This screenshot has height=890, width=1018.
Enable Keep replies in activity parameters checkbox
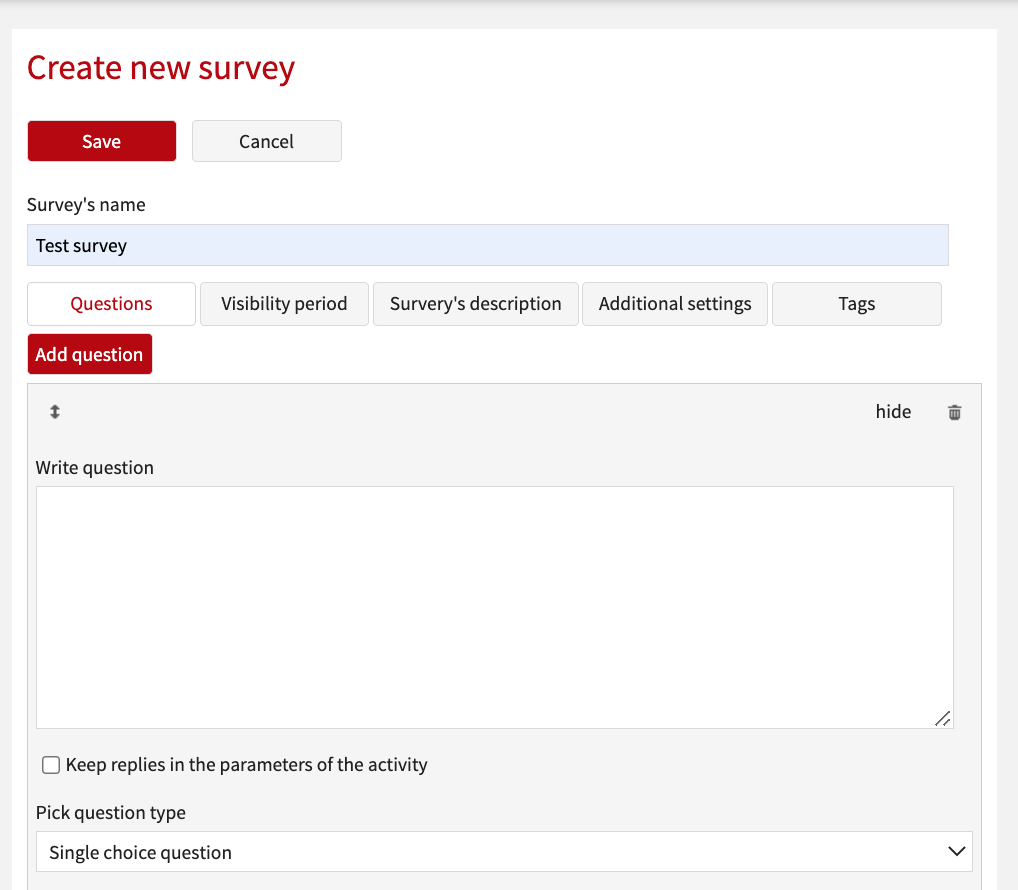click(x=51, y=765)
